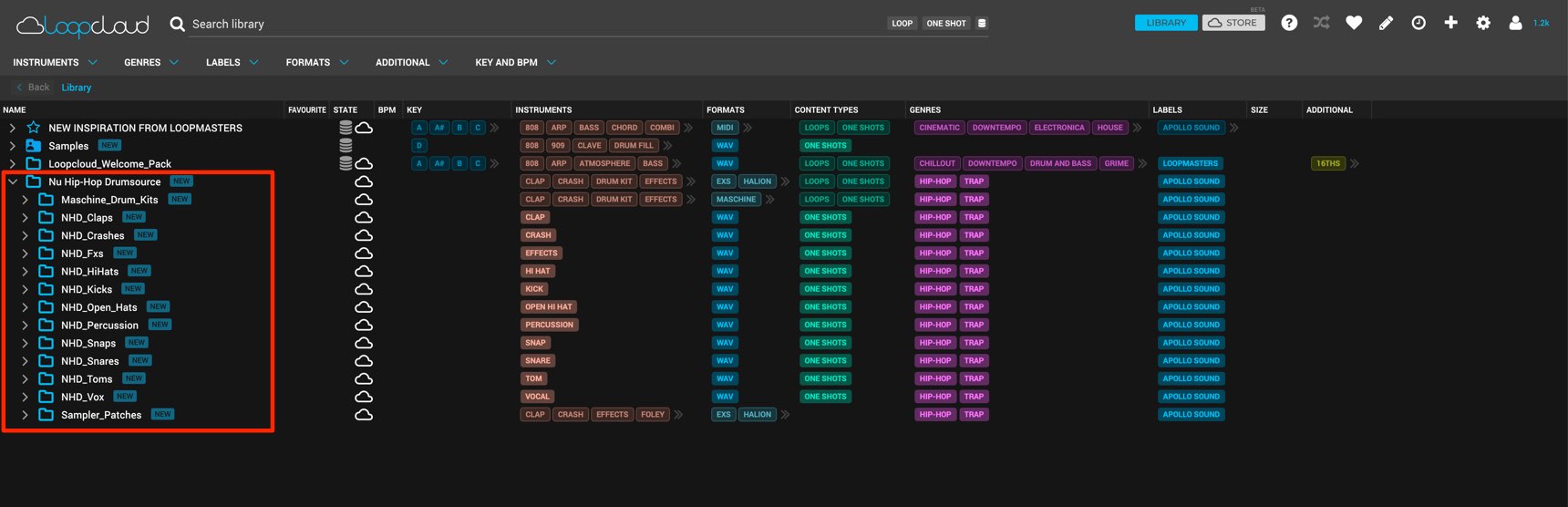The image size is (1568, 507).
Task: Toggle the local database filter beside ONE SHOT
Action: [x=982, y=24]
